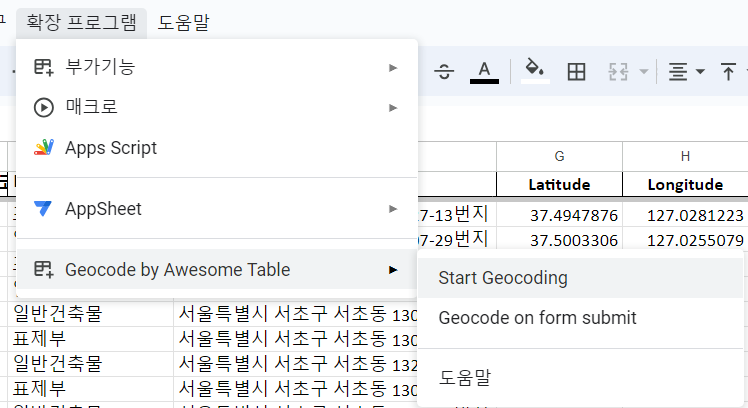
Task: Open 매크로 submenu
Action: pos(217,107)
